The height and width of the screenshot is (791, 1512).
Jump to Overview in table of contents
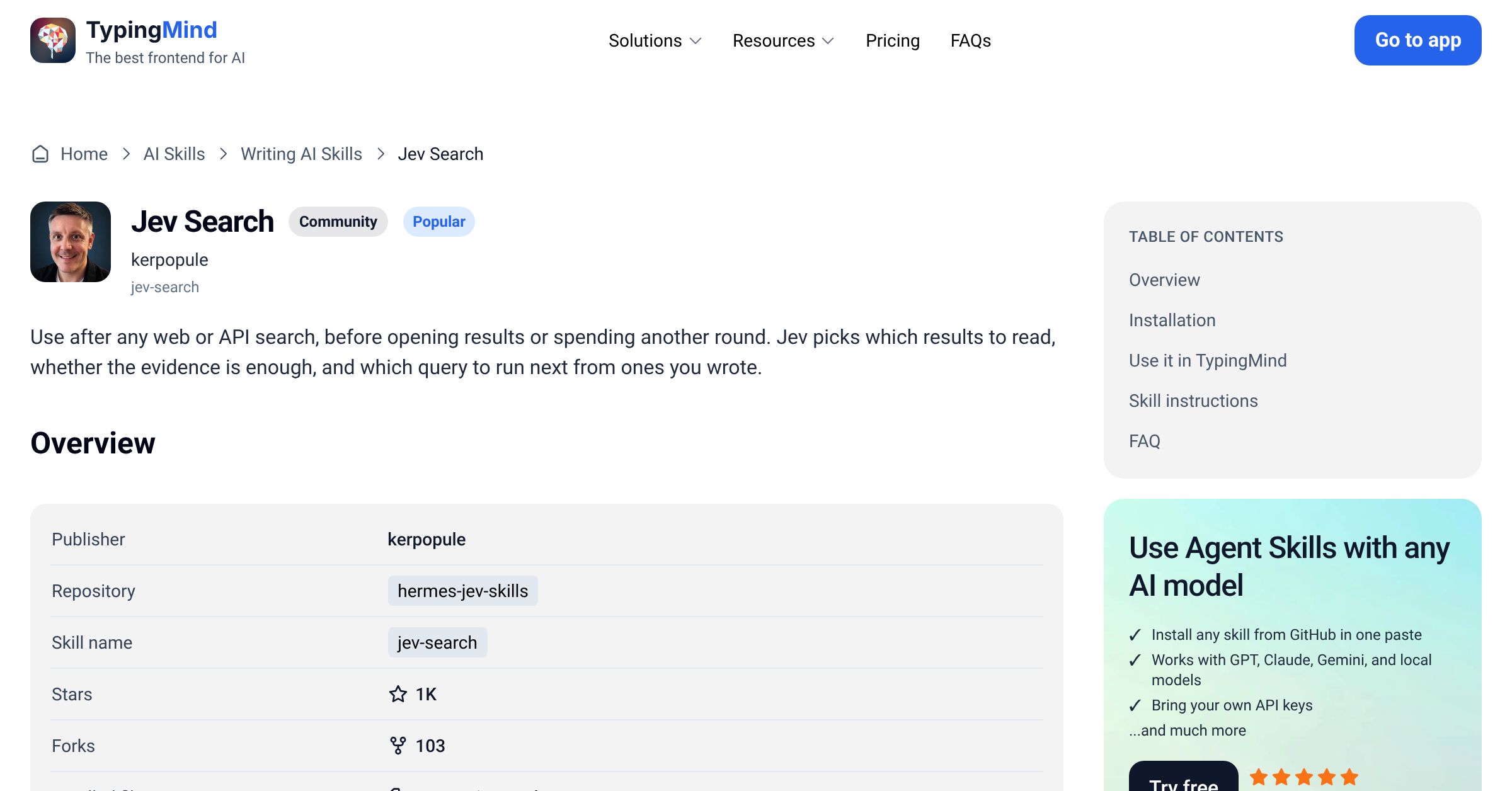tap(1164, 280)
